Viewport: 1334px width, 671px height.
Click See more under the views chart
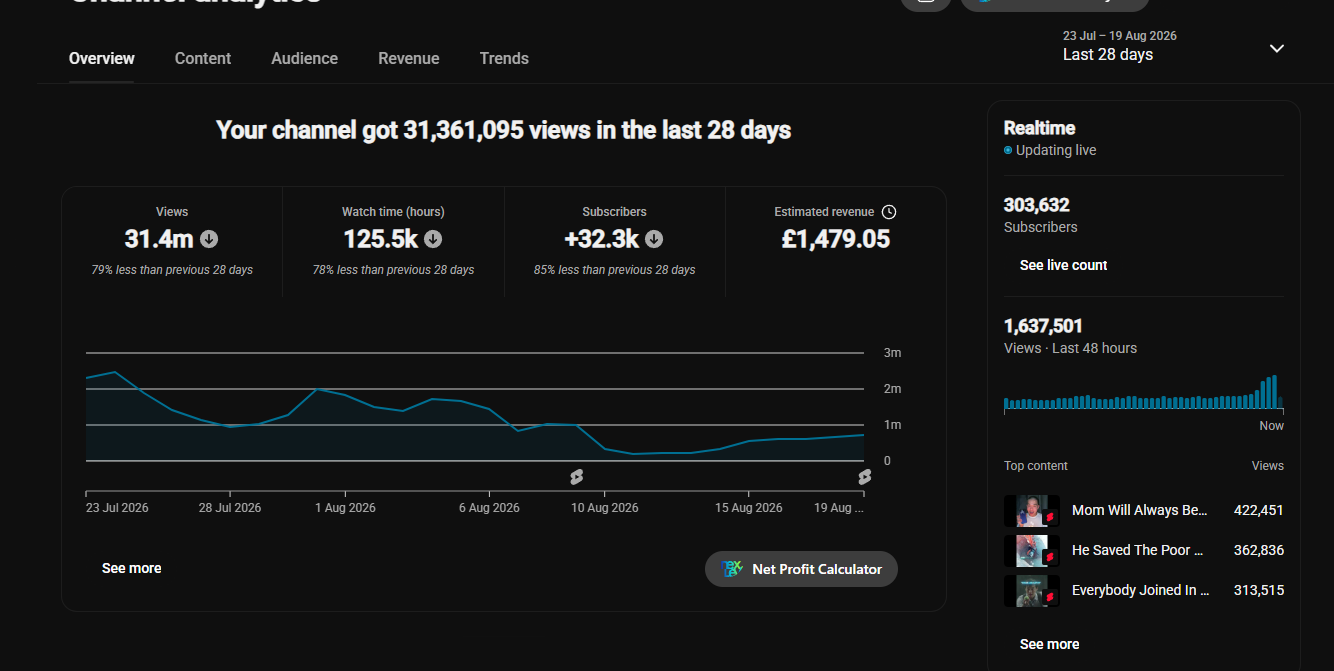pos(132,568)
